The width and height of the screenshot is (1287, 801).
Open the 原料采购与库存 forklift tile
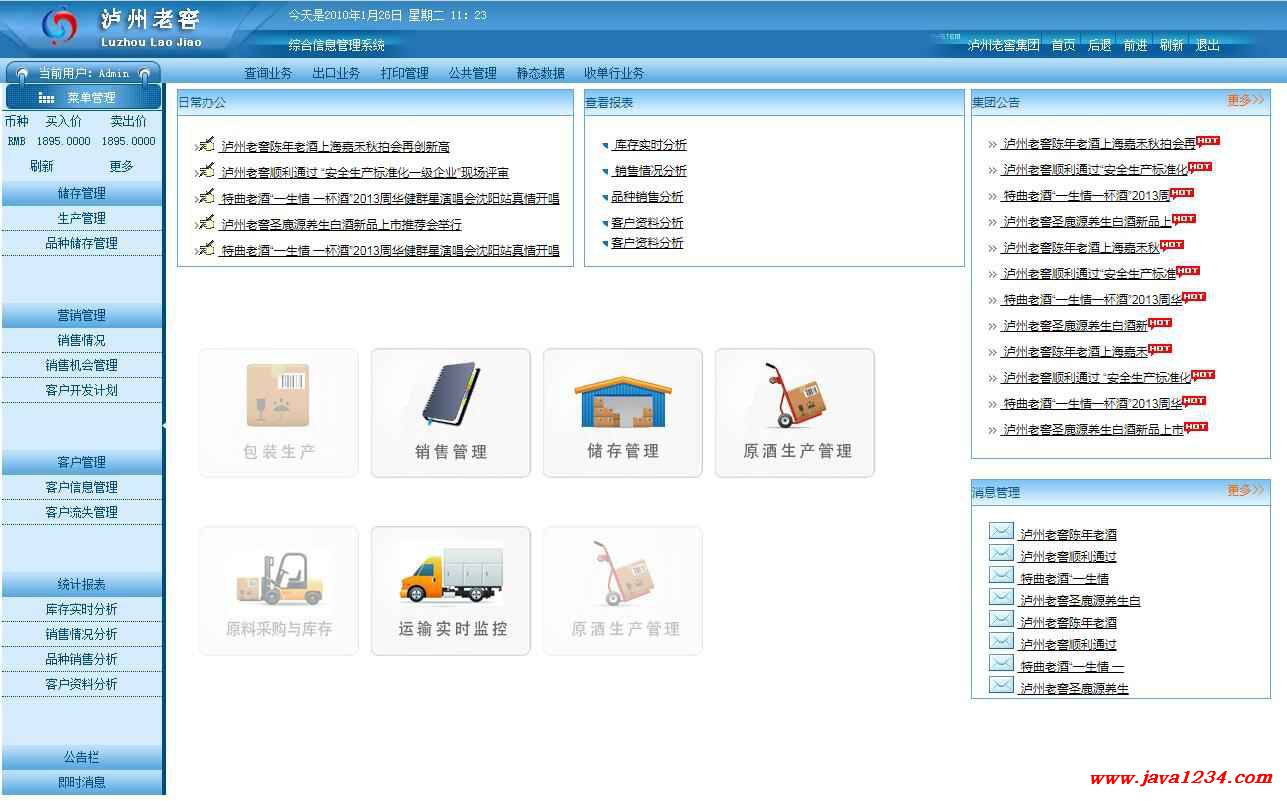(x=279, y=591)
